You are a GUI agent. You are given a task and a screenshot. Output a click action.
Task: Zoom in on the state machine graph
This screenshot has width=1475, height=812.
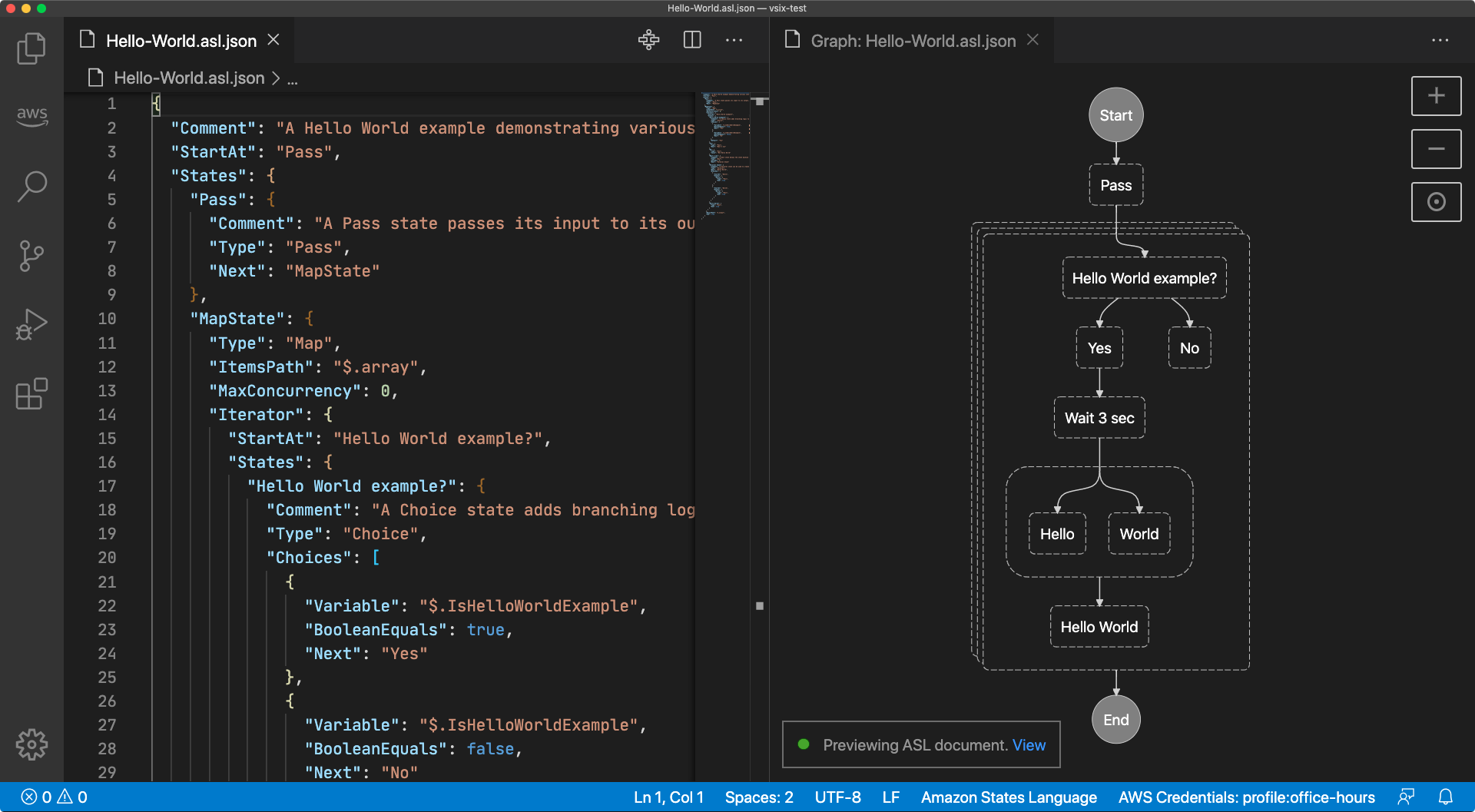coord(1436,96)
